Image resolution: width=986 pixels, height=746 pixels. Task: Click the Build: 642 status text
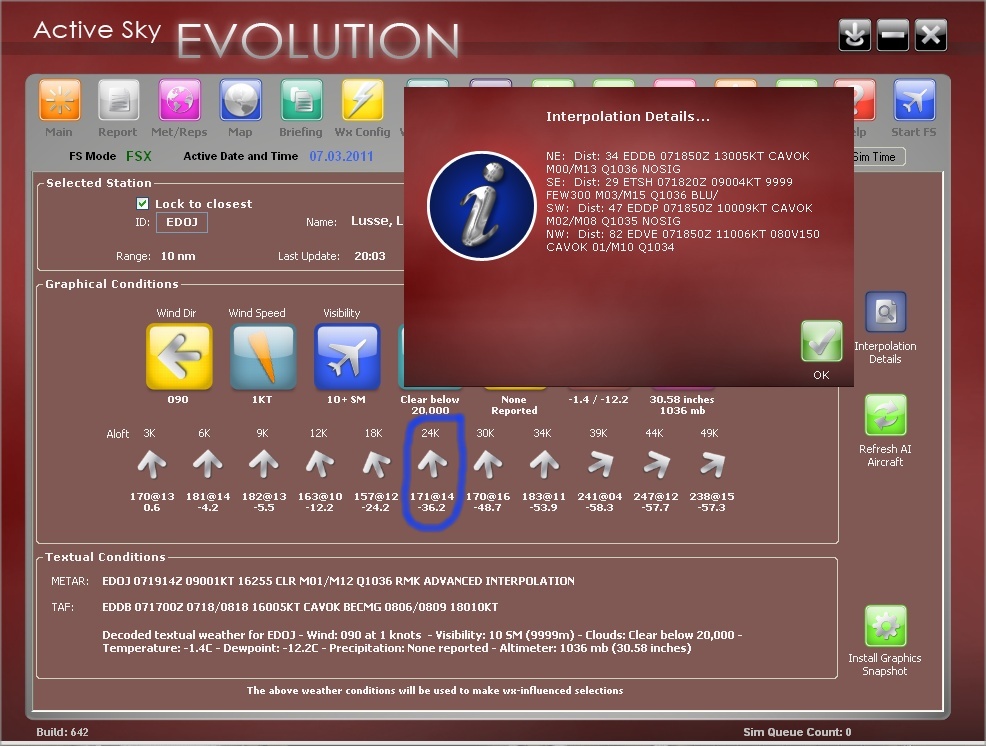click(x=62, y=732)
